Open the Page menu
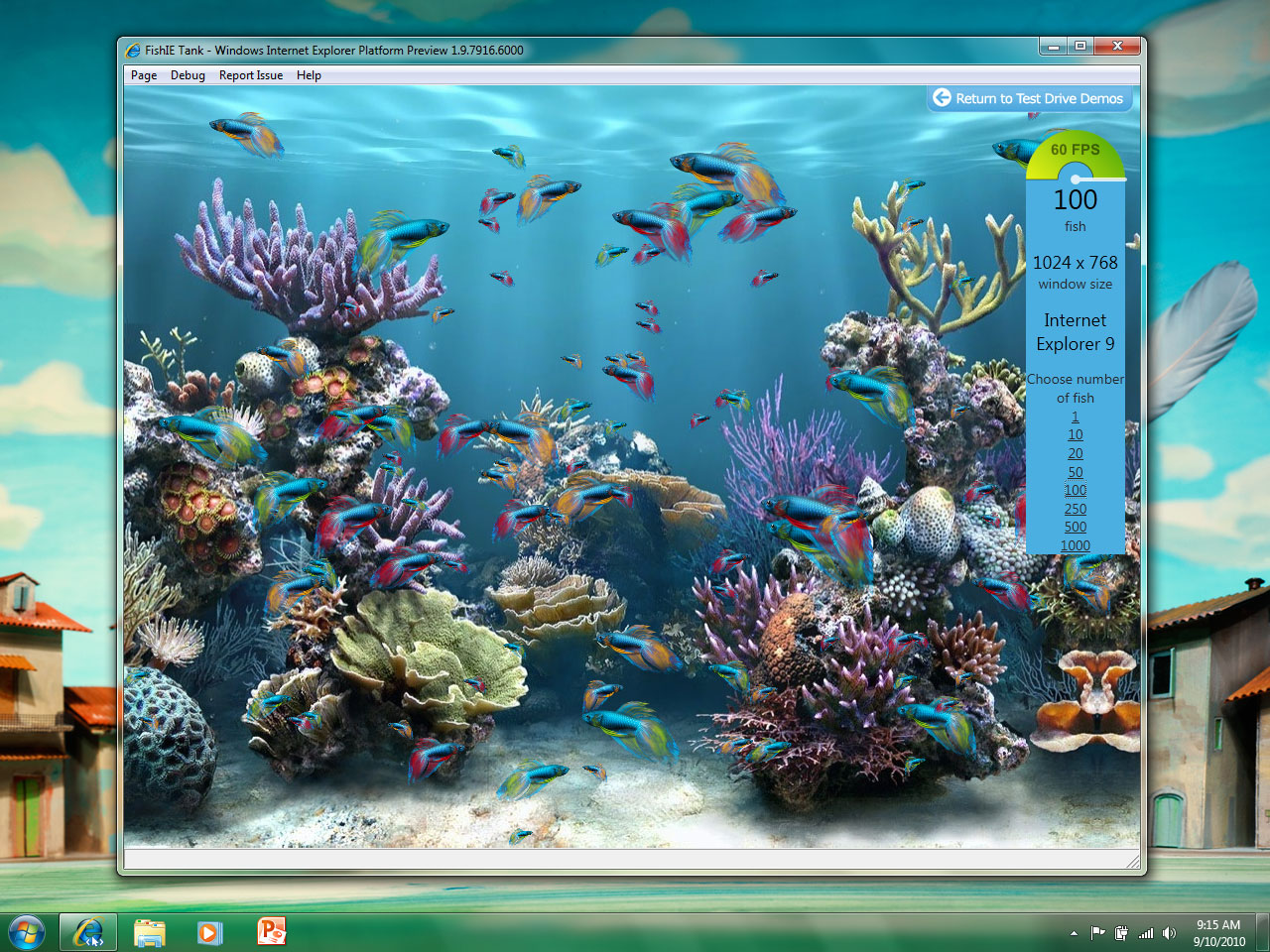Viewport: 1270px width, 952px height. coord(144,75)
